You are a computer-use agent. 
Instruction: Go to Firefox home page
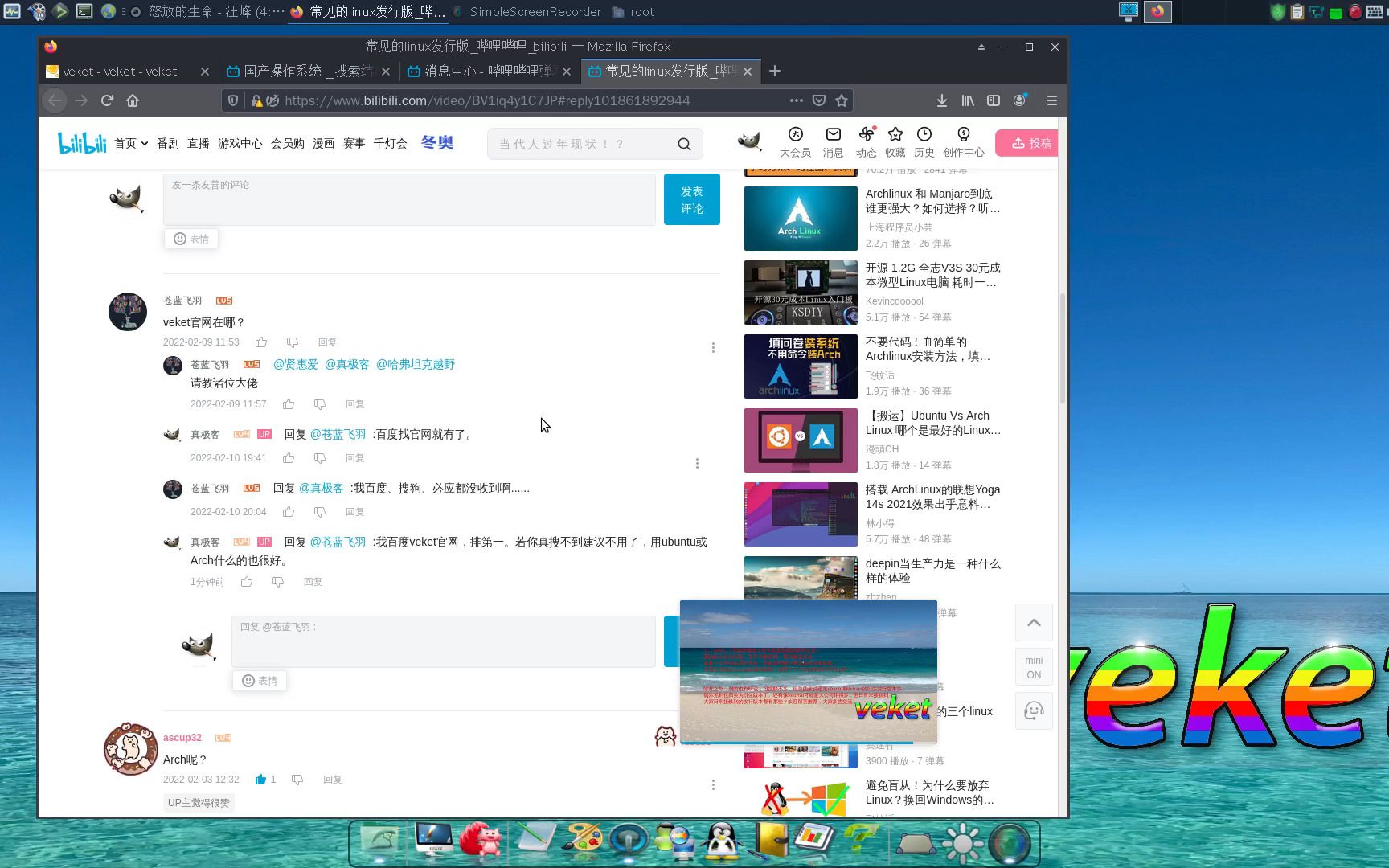pyautogui.click(x=133, y=100)
